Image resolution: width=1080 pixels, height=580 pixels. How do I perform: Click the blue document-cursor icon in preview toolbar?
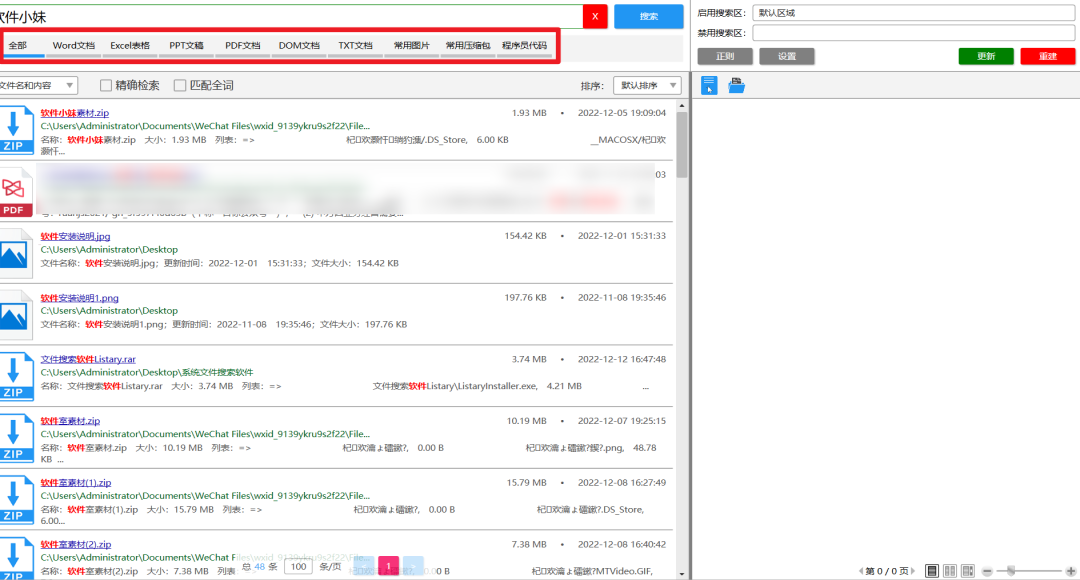click(709, 86)
